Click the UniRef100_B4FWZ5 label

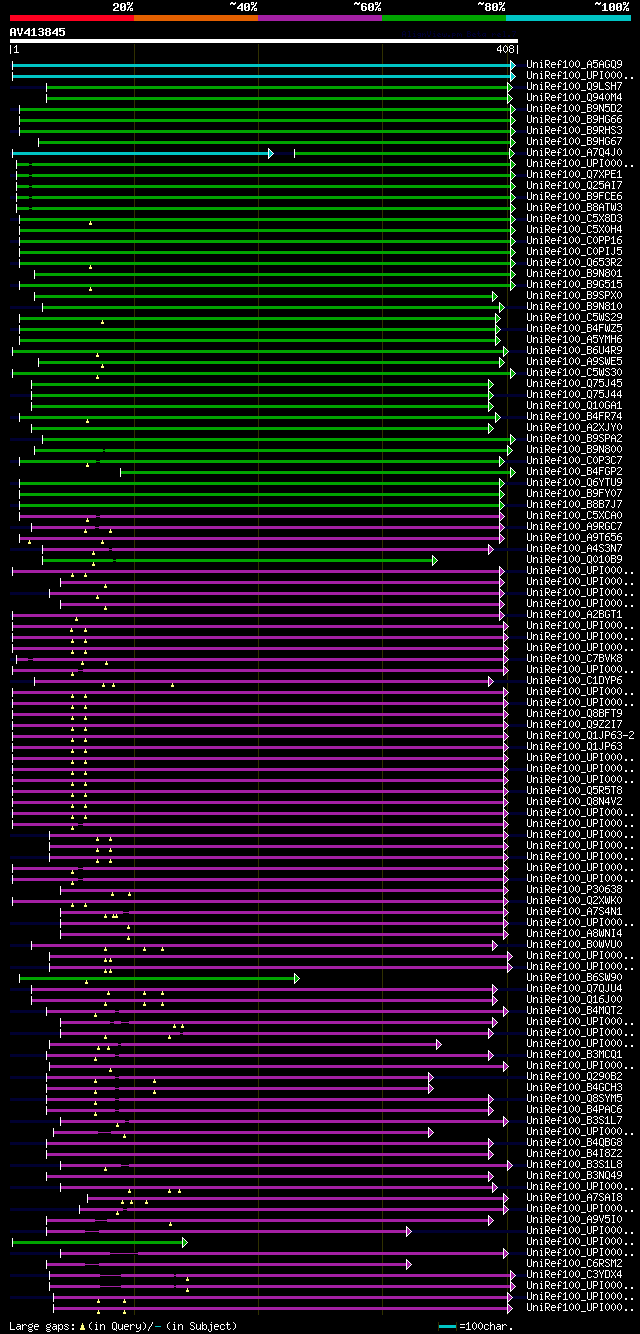[574, 328]
